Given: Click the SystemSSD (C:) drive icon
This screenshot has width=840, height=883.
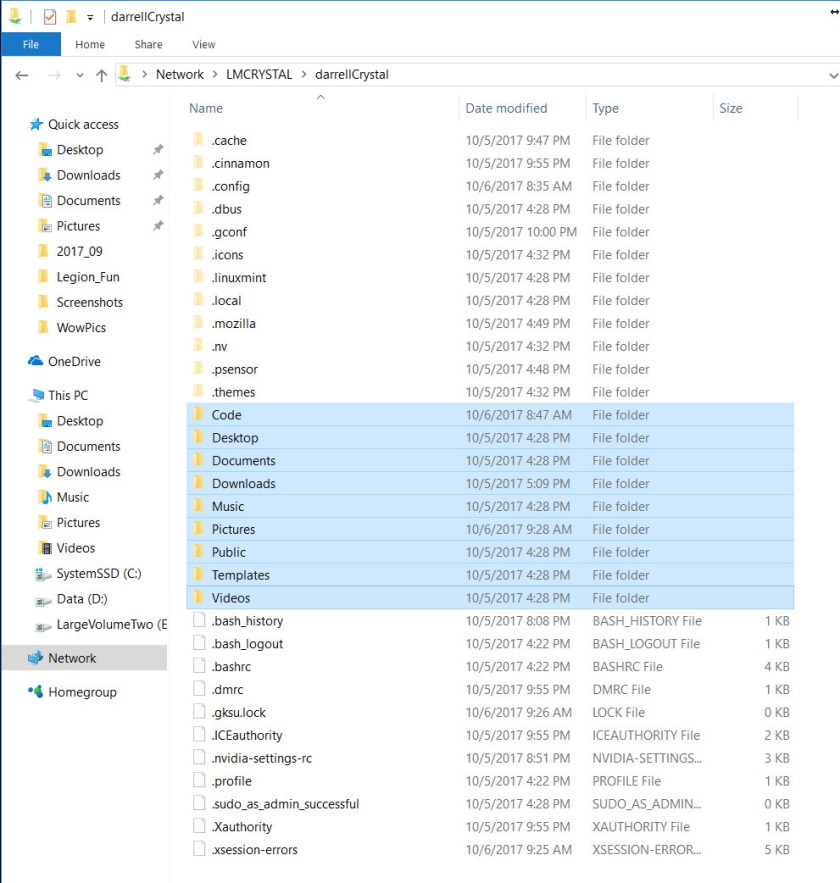Looking at the screenshot, I should click(44, 574).
